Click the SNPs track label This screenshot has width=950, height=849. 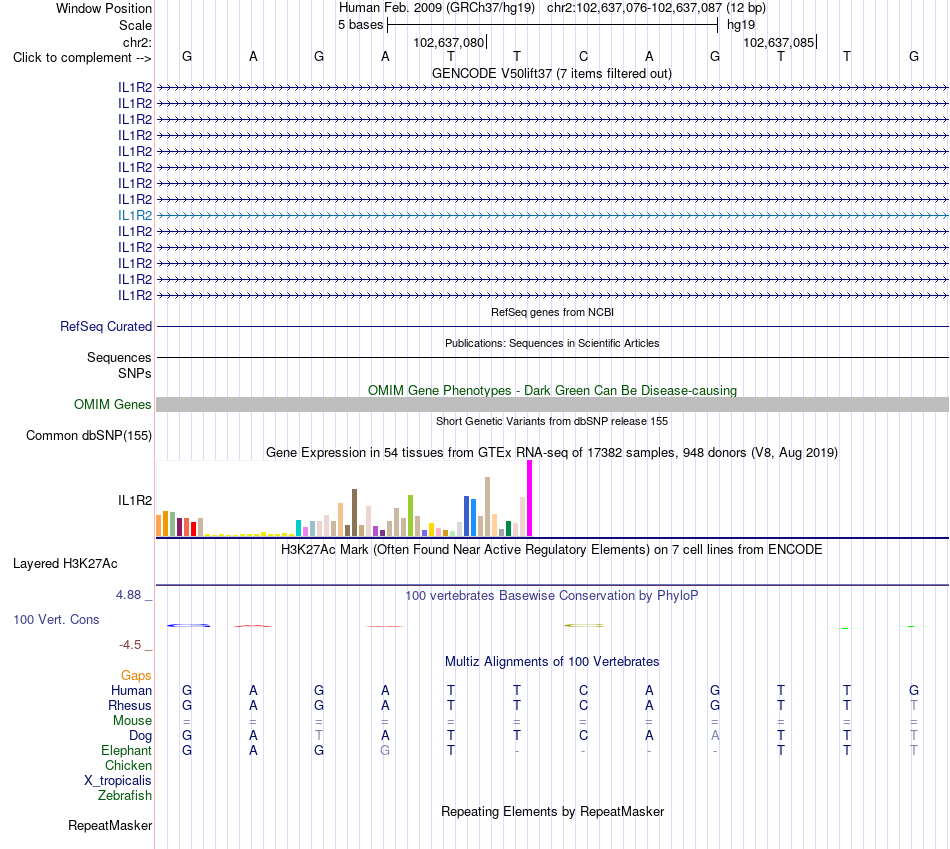135,373
